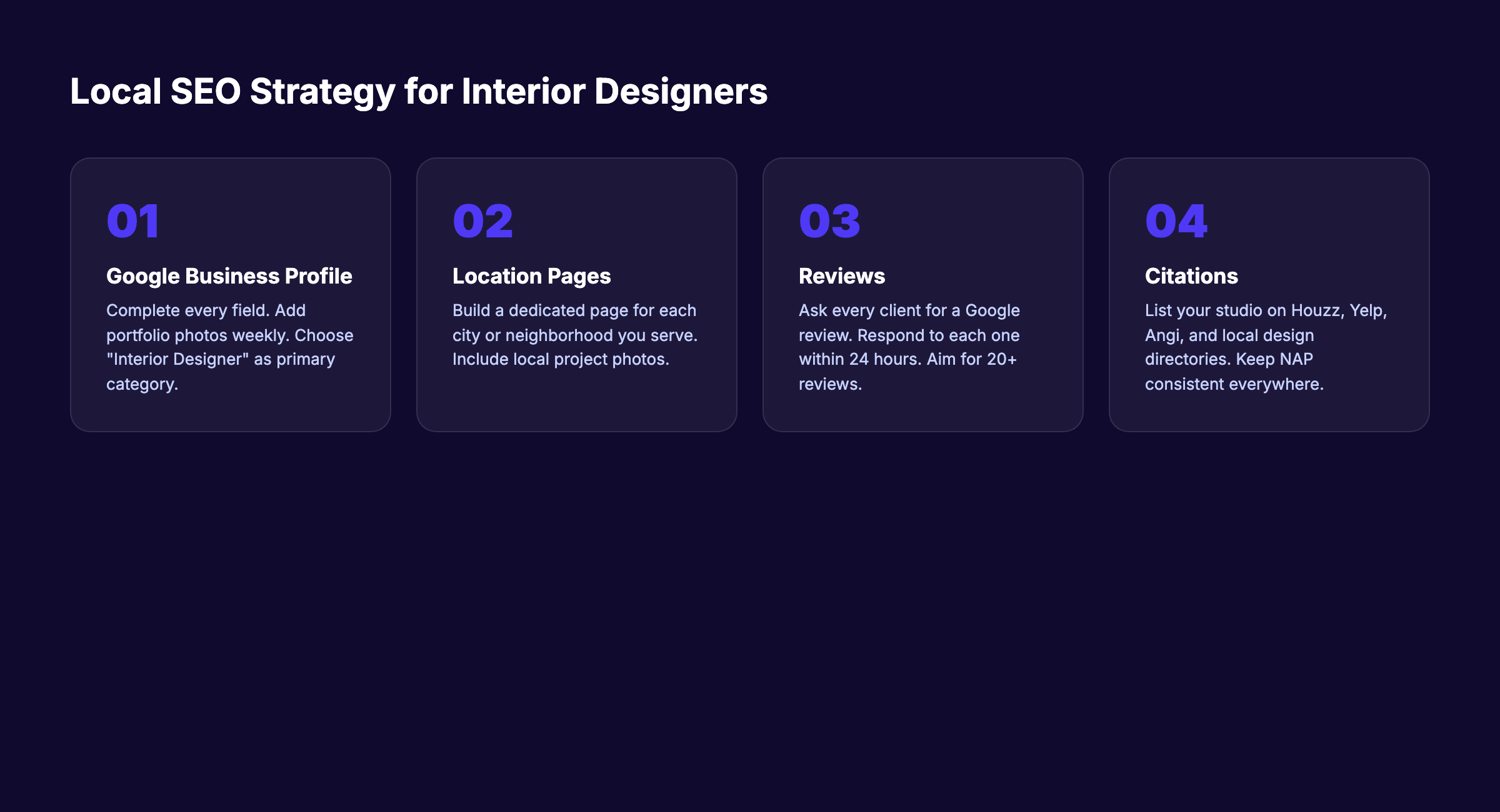The image size is (1500, 812).
Task: Click the Citations heading
Action: 1191,275
